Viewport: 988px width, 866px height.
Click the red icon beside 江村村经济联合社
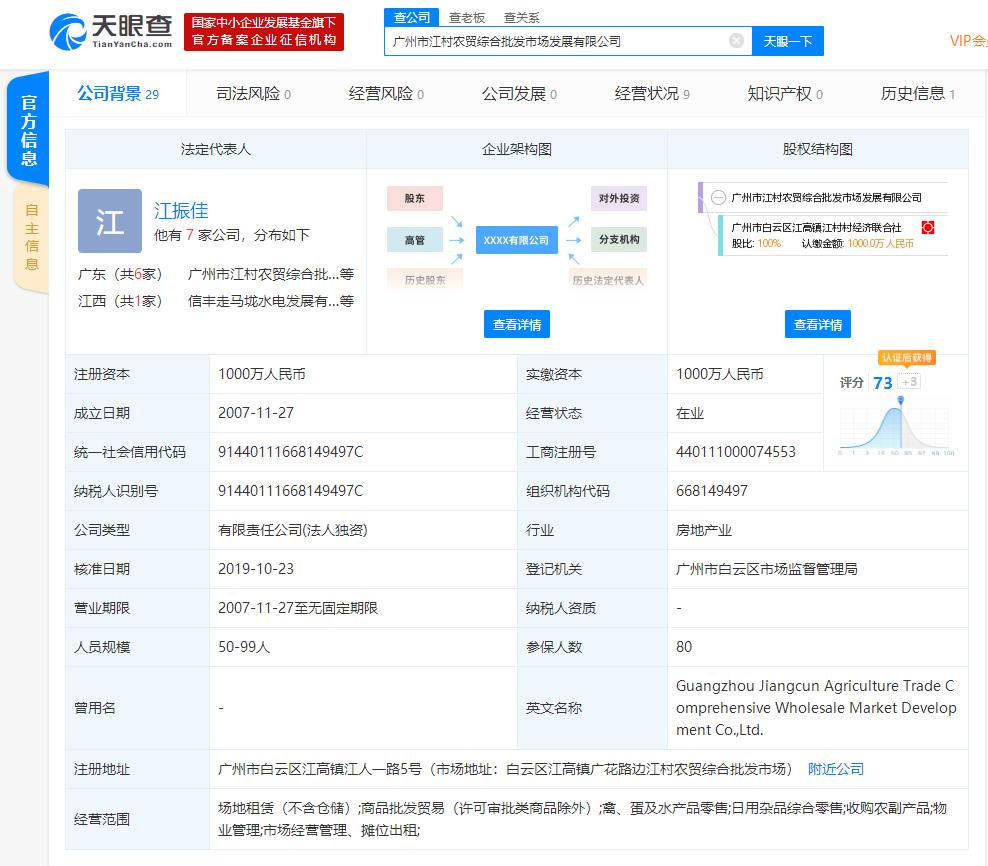click(x=928, y=228)
